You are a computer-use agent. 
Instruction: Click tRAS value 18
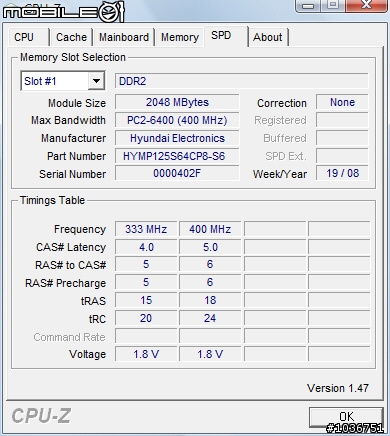(210, 300)
